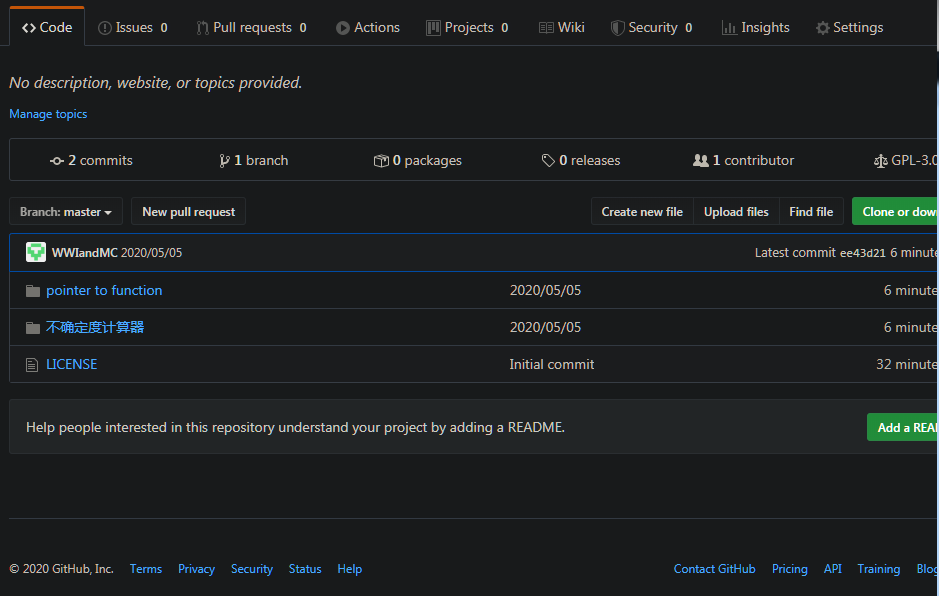The height and width of the screenshot is (596, 939).
Task: Click the license scales icon
Action: (x=880, y=161)
